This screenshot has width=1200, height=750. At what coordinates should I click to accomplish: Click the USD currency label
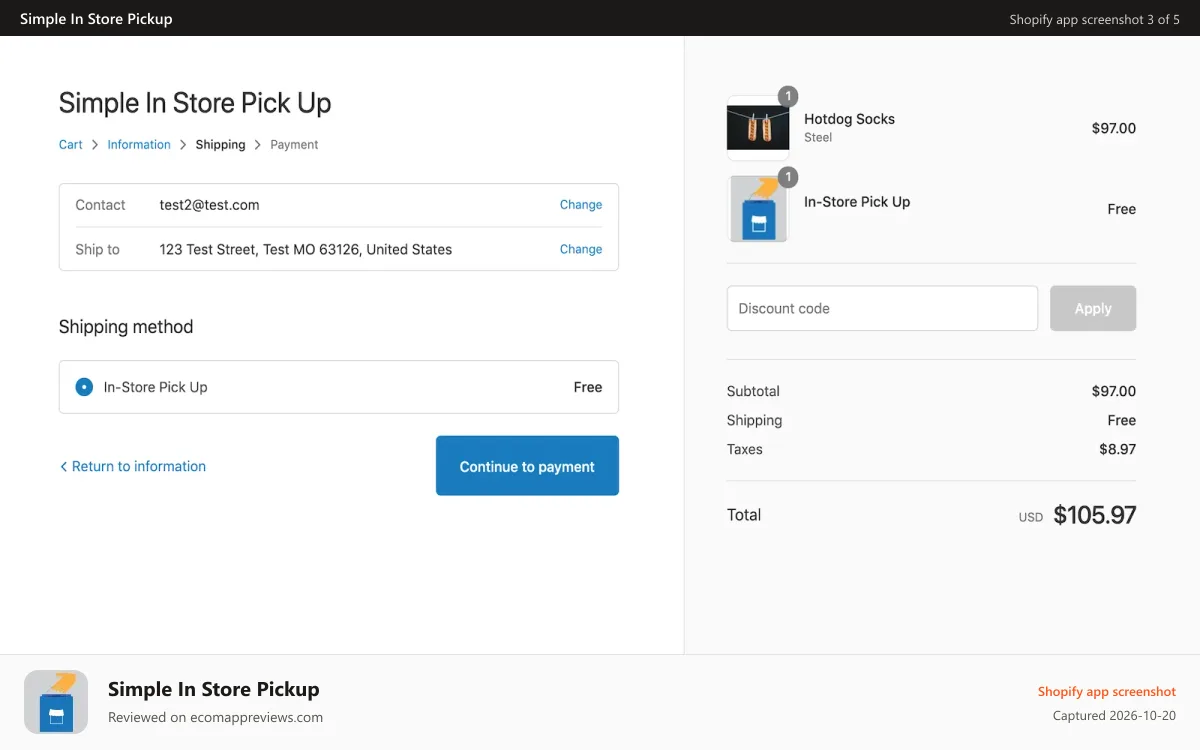tap(1031, 518)
